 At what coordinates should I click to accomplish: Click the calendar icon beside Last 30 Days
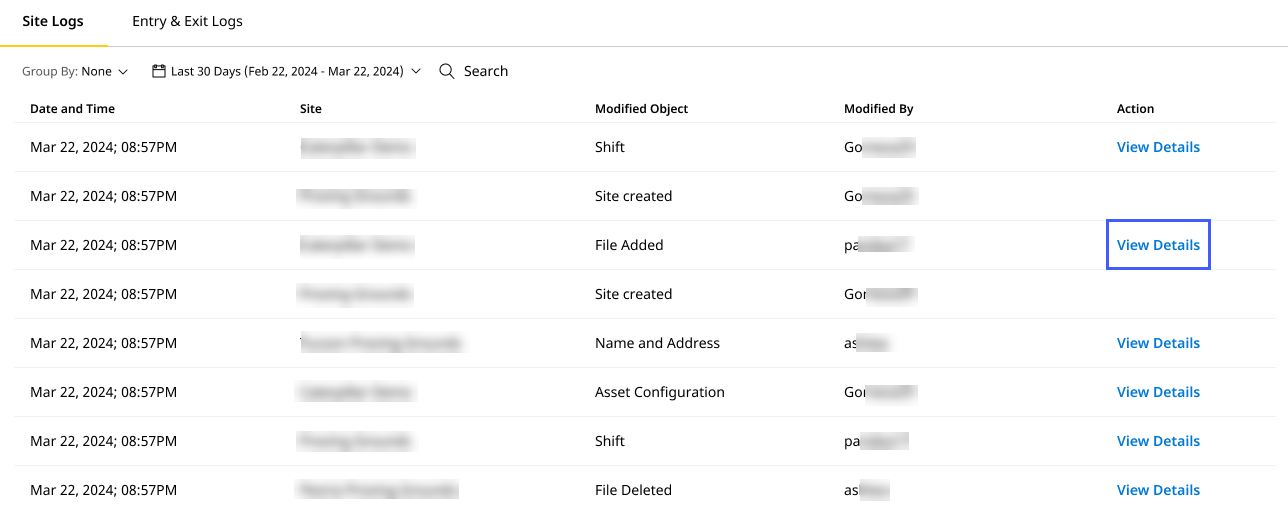click(158, 71)
